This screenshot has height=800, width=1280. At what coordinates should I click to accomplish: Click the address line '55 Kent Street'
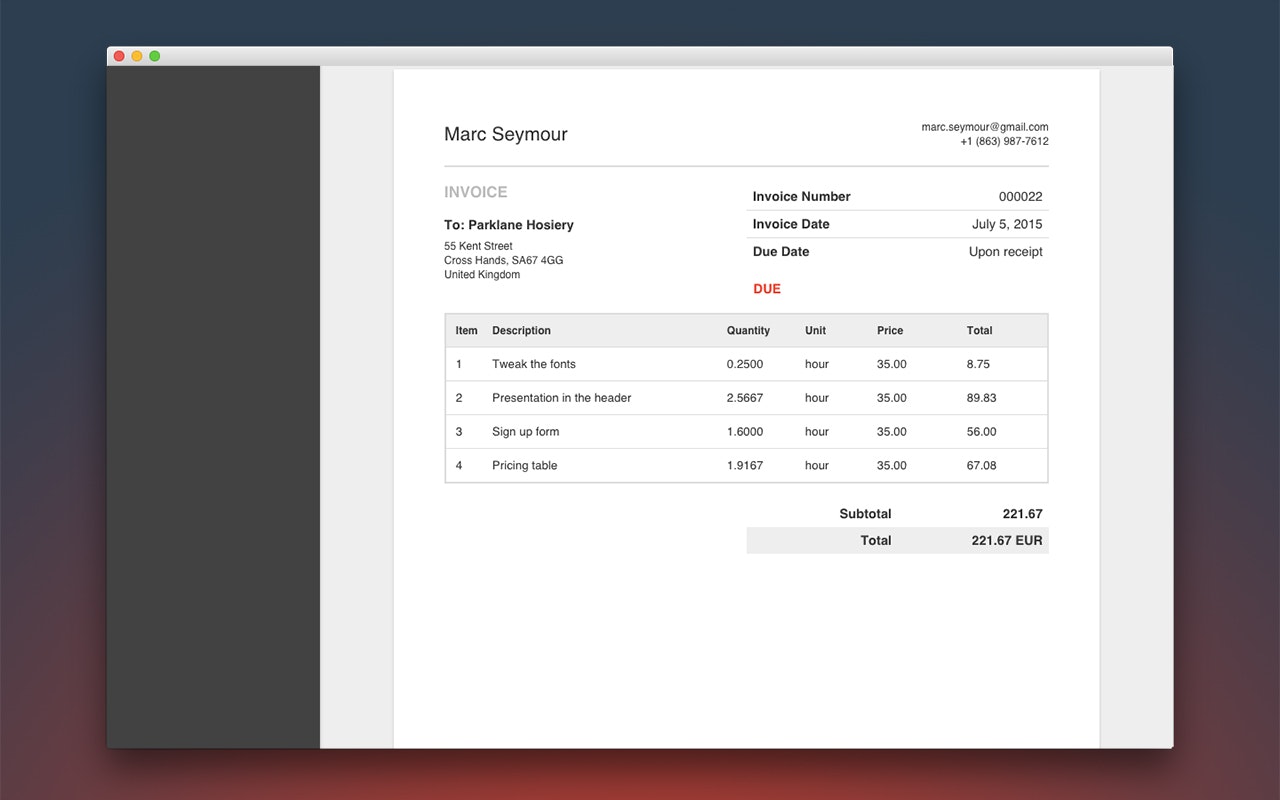tap(478, 246)
